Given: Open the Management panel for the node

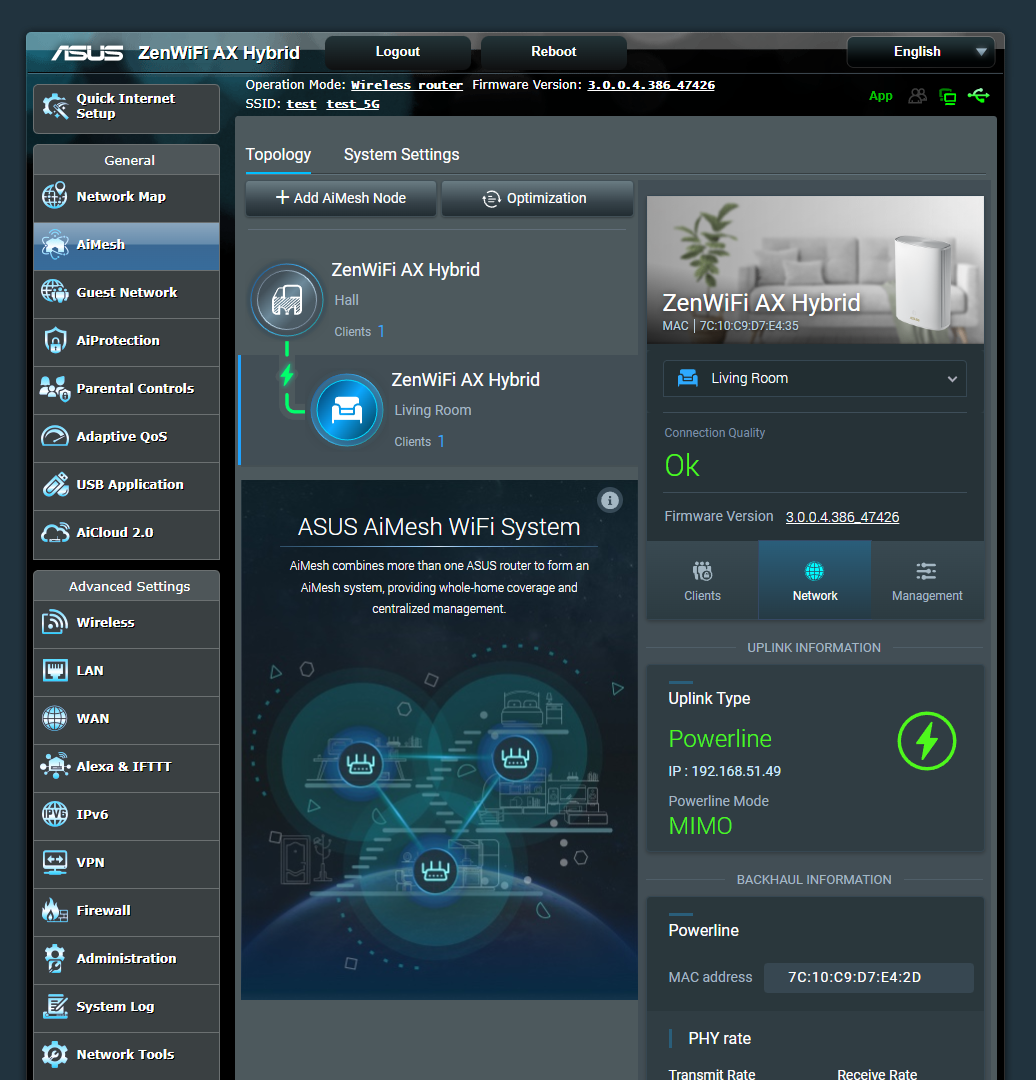Looking at the screenshot, I should tap(926, 578).
